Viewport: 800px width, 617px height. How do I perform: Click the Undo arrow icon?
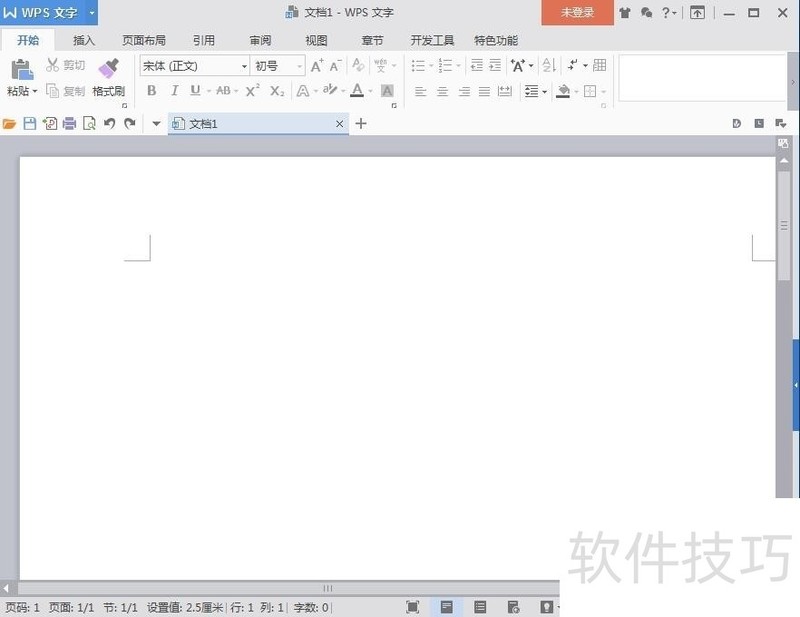109,124
